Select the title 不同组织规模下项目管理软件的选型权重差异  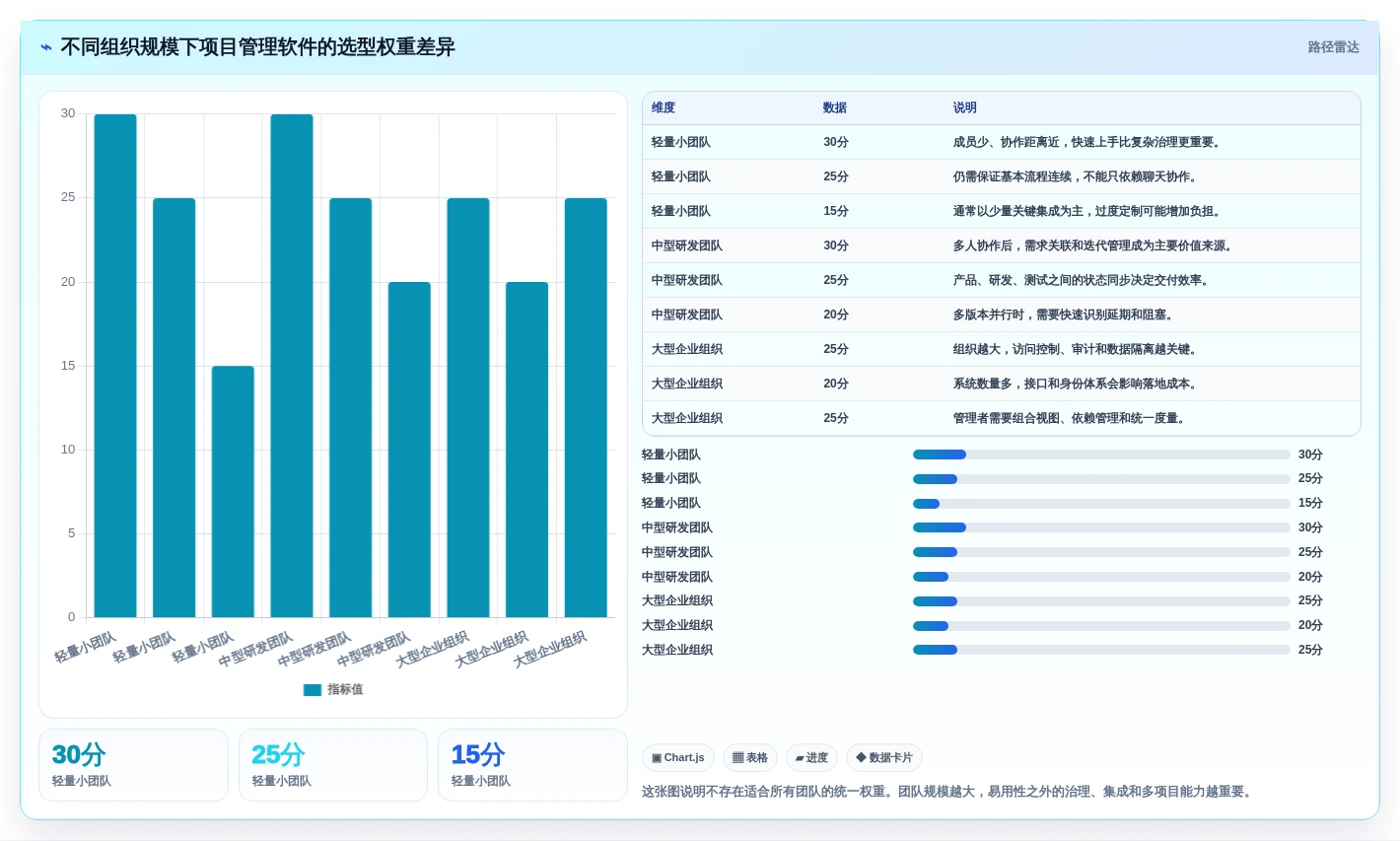coord(257,47)
